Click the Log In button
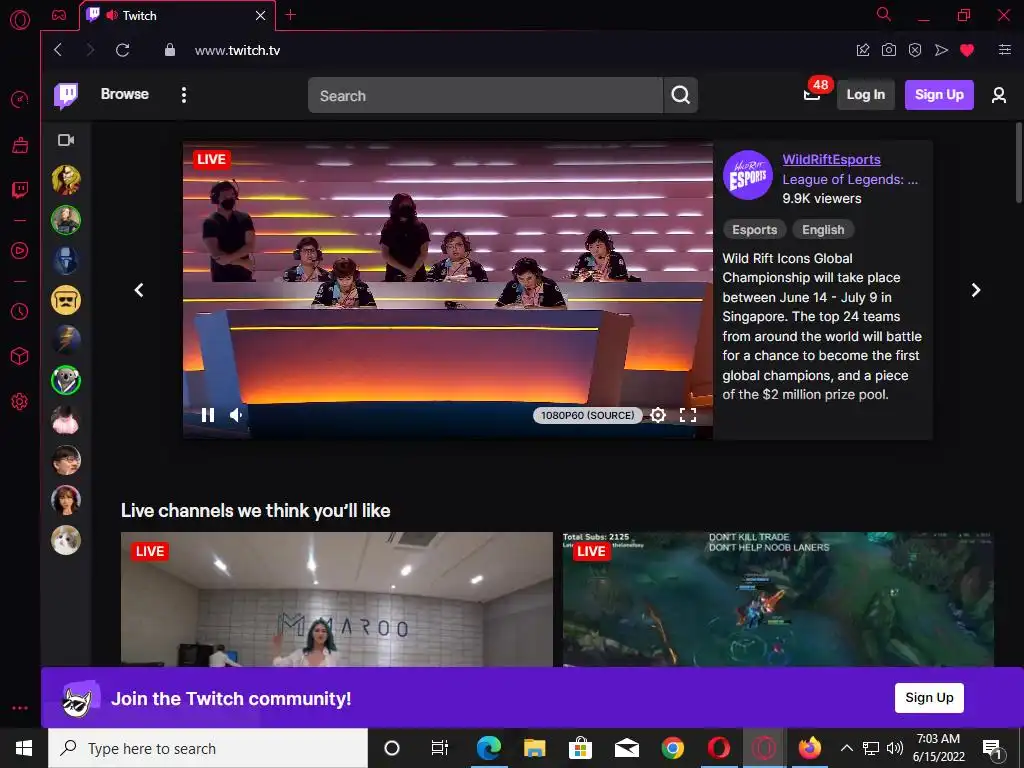Viewport: 1024px width, 768px height. 865,95
